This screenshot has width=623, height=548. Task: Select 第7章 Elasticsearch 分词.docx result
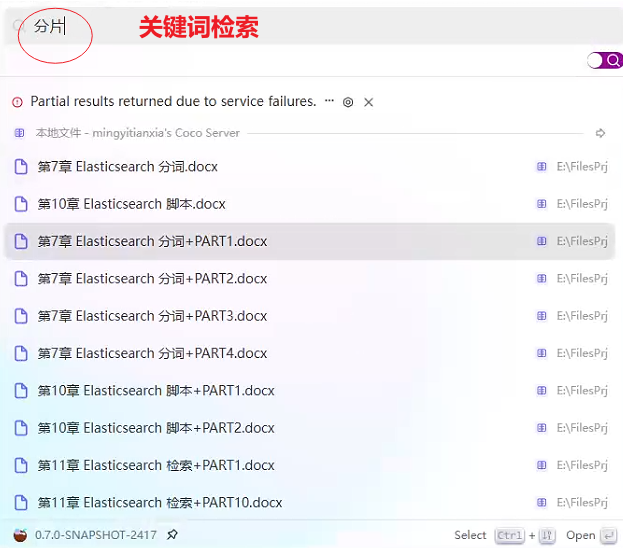(x=310, y=167)
